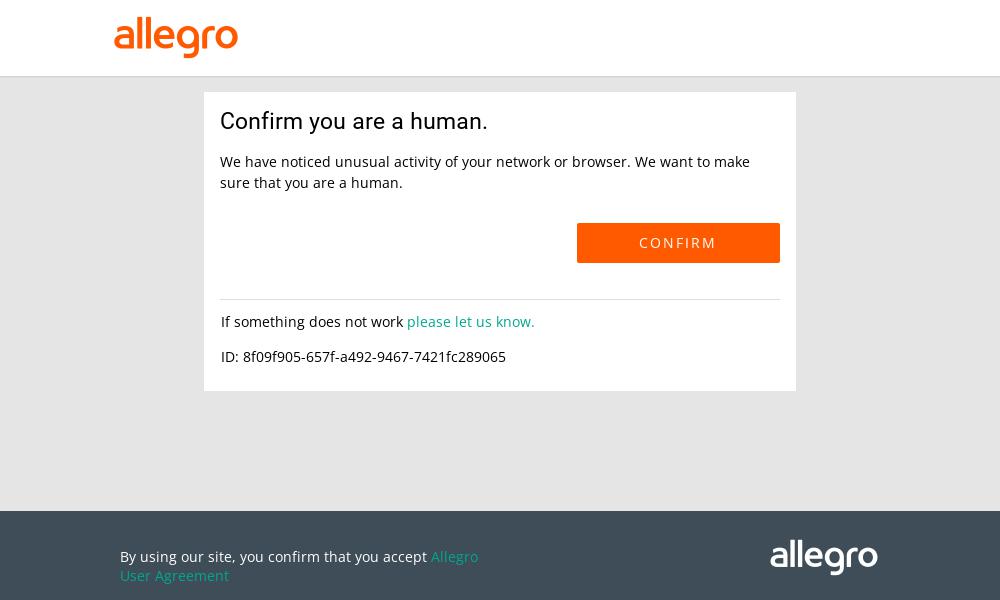The width and height of the screenshot is (1000, 600).
Task: Click the horizontal divider below the CONFIRM button
Action: coord(500,299)
